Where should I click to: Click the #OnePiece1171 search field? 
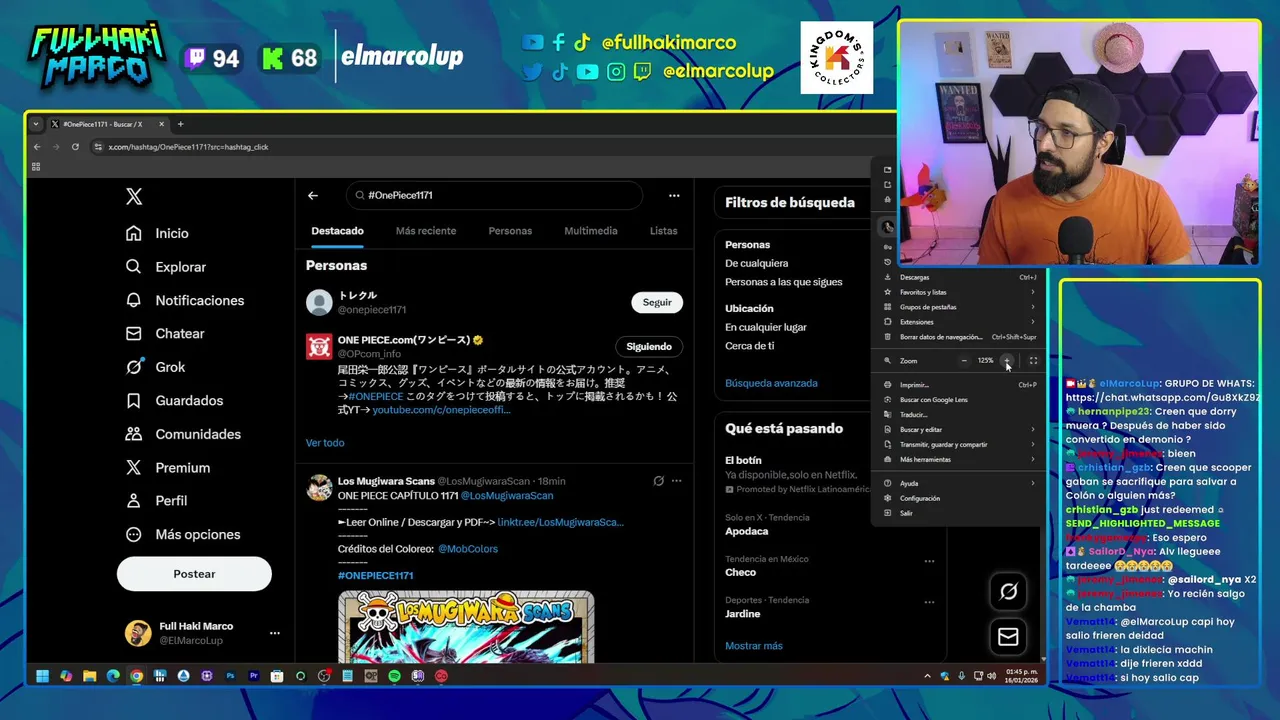(494, 196)
